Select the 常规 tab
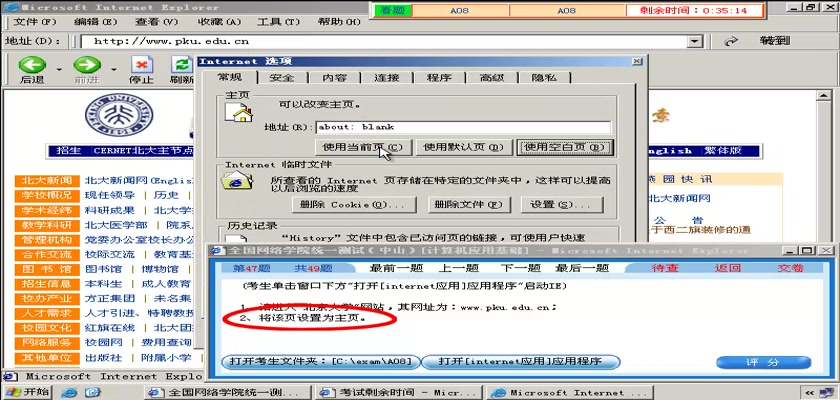This screenshot has height=400, width=840. pos(230,77)
